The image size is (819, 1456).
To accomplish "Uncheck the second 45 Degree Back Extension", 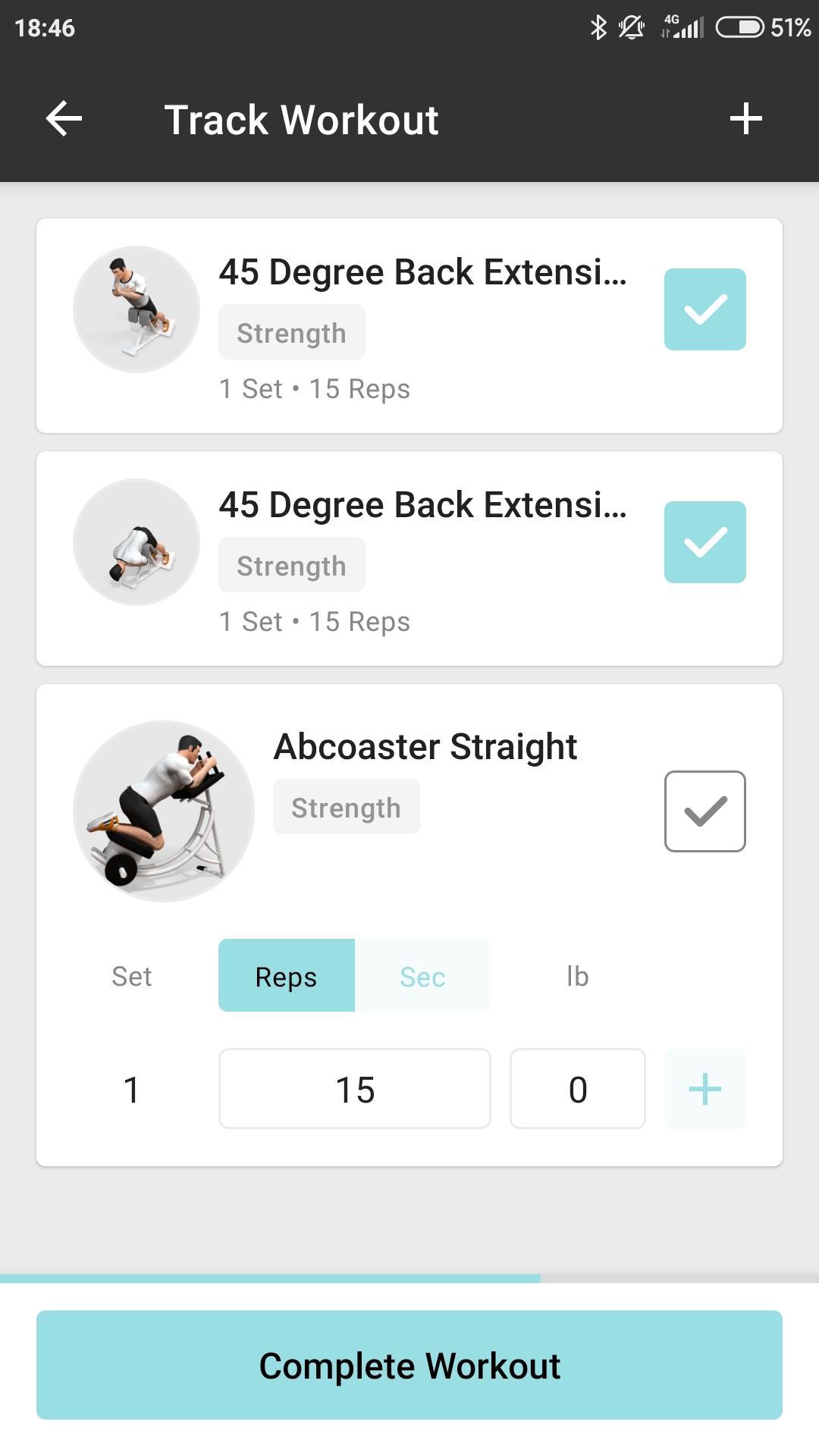I will (704, 542).
